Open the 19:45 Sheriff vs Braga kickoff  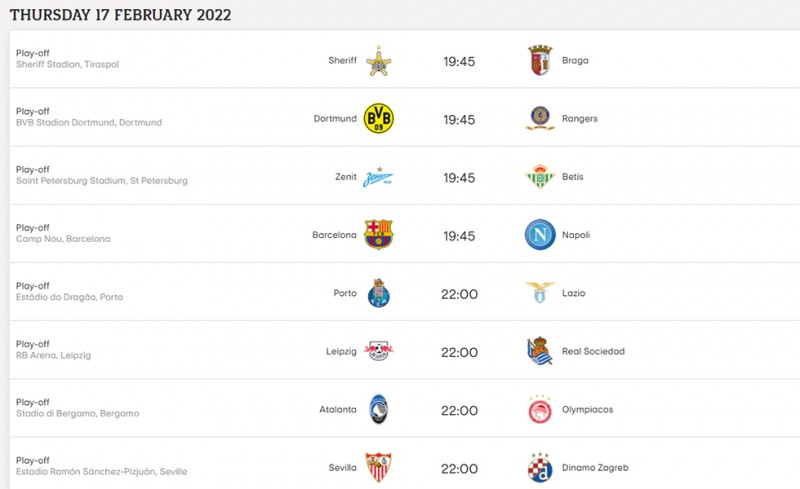click(x=459, y=61)
